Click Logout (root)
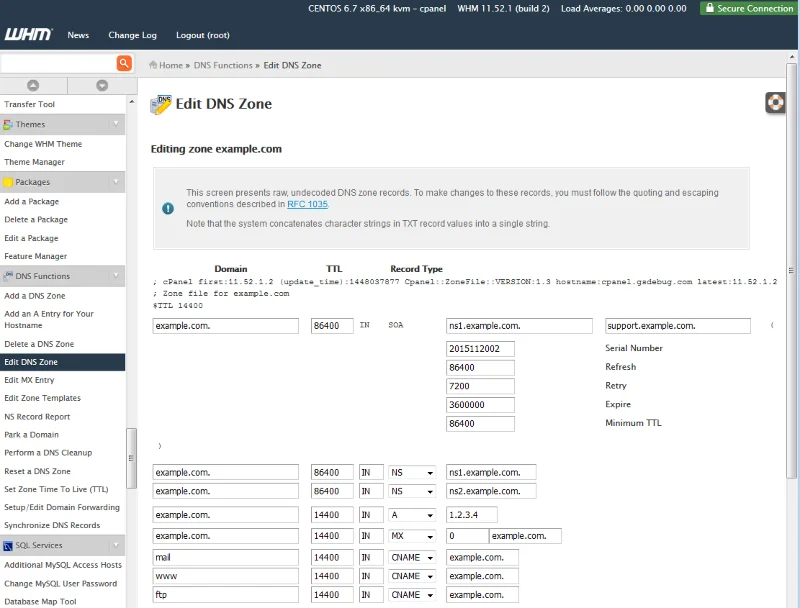Screen dimensions: 800x608 pos(203,35)
